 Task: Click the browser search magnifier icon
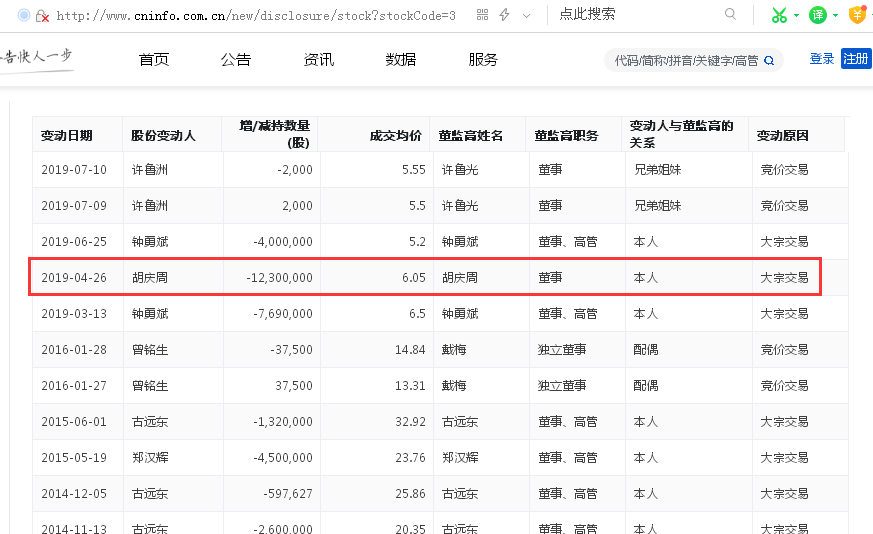click(x=730, y=14)
